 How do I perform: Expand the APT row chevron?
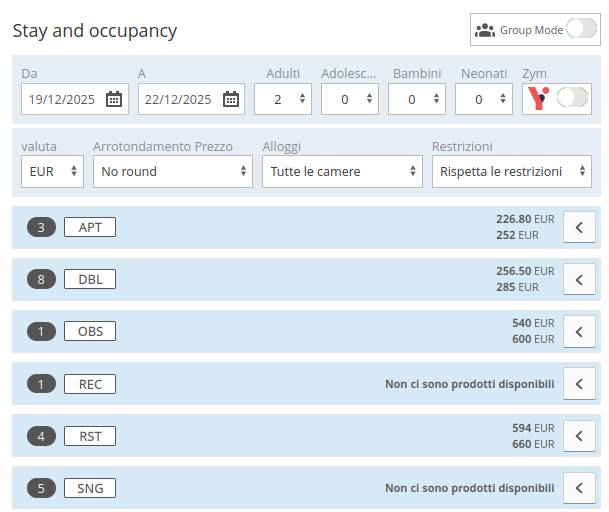tap(579, 227)
